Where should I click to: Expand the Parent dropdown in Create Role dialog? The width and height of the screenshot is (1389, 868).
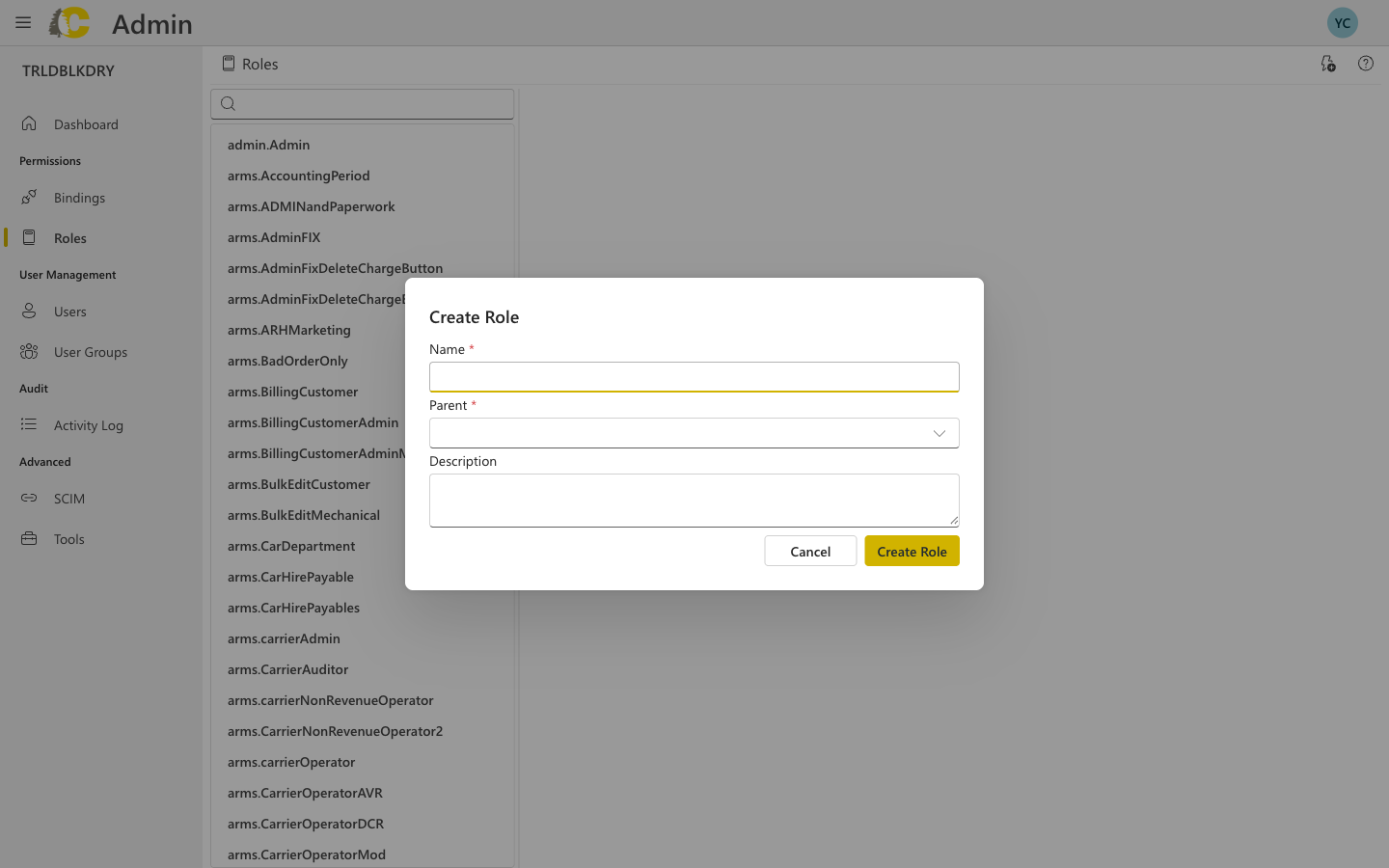tap(939, 433)
